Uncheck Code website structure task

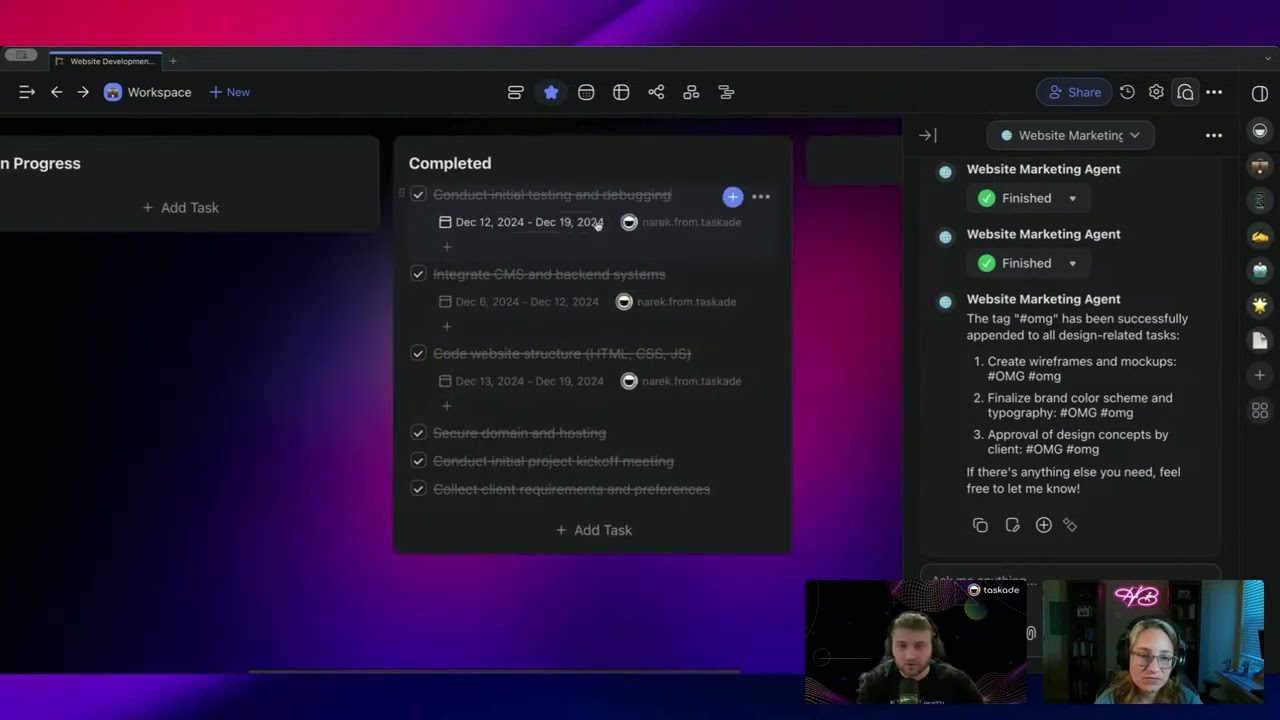(418, 353)
